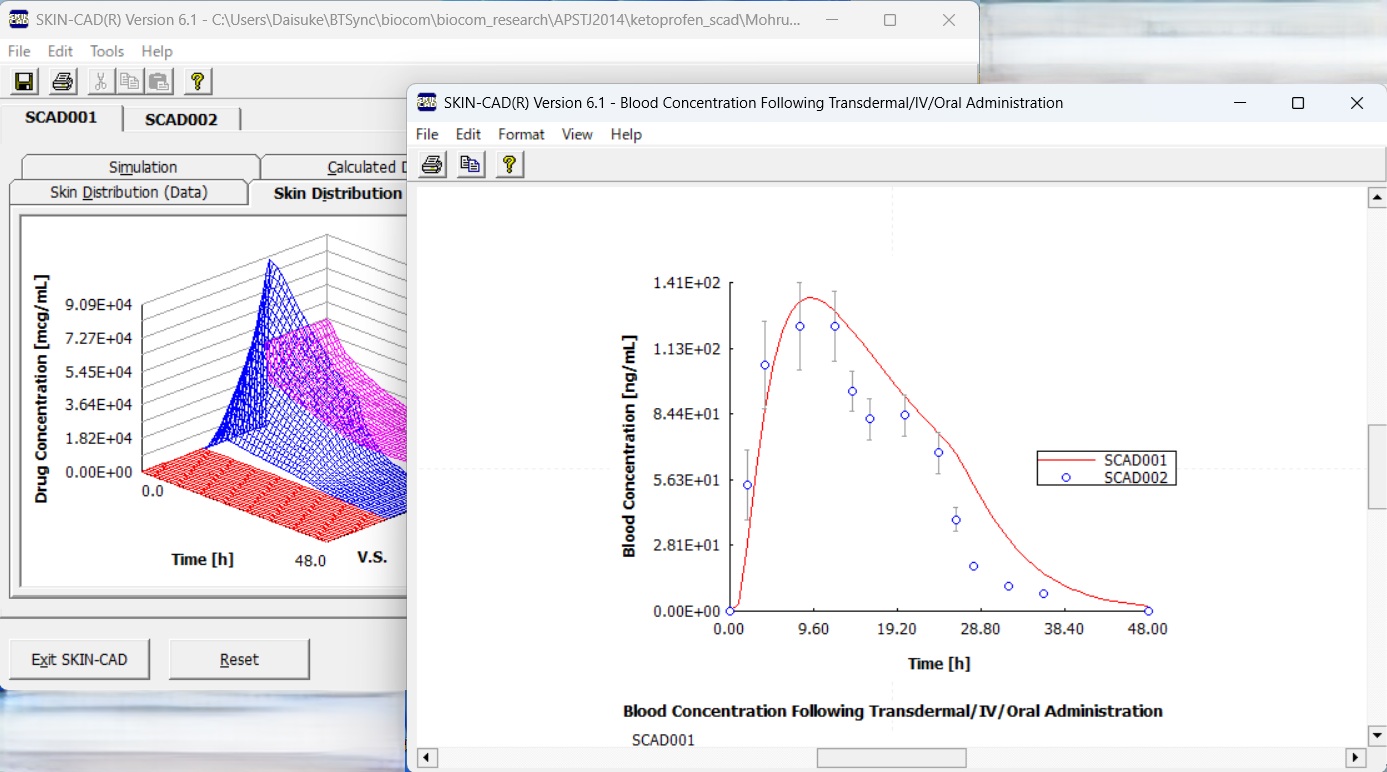Switch to the SCAD002 tab

[x=181, y=119]
